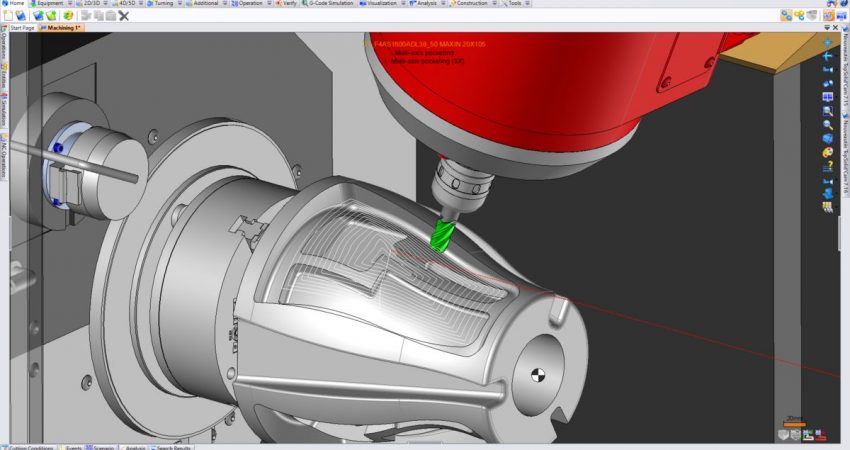Click the highlighted orange display icon, upper-right
The width and height of the screenshot is (850, 450).
[829, 16]
